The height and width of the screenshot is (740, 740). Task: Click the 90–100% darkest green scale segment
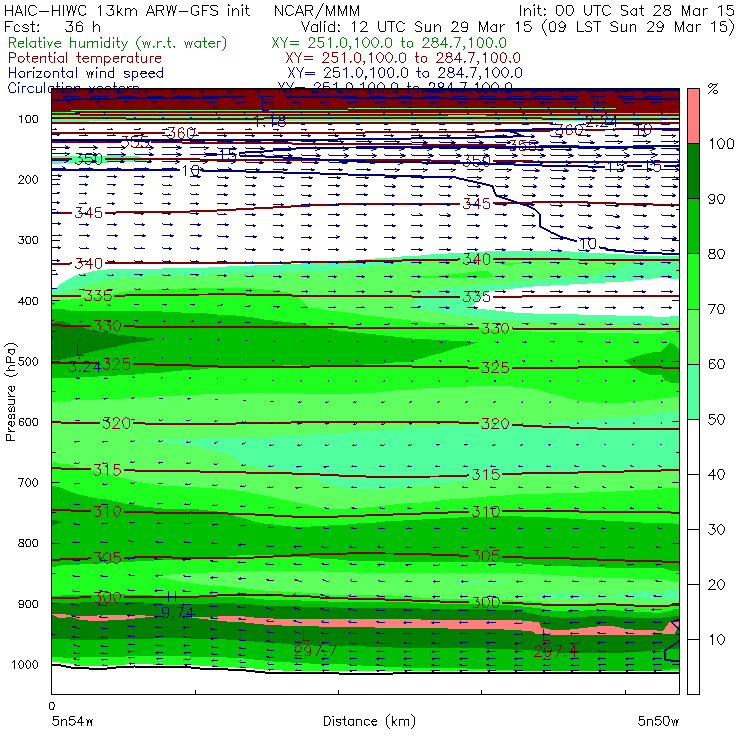(693, 171)
